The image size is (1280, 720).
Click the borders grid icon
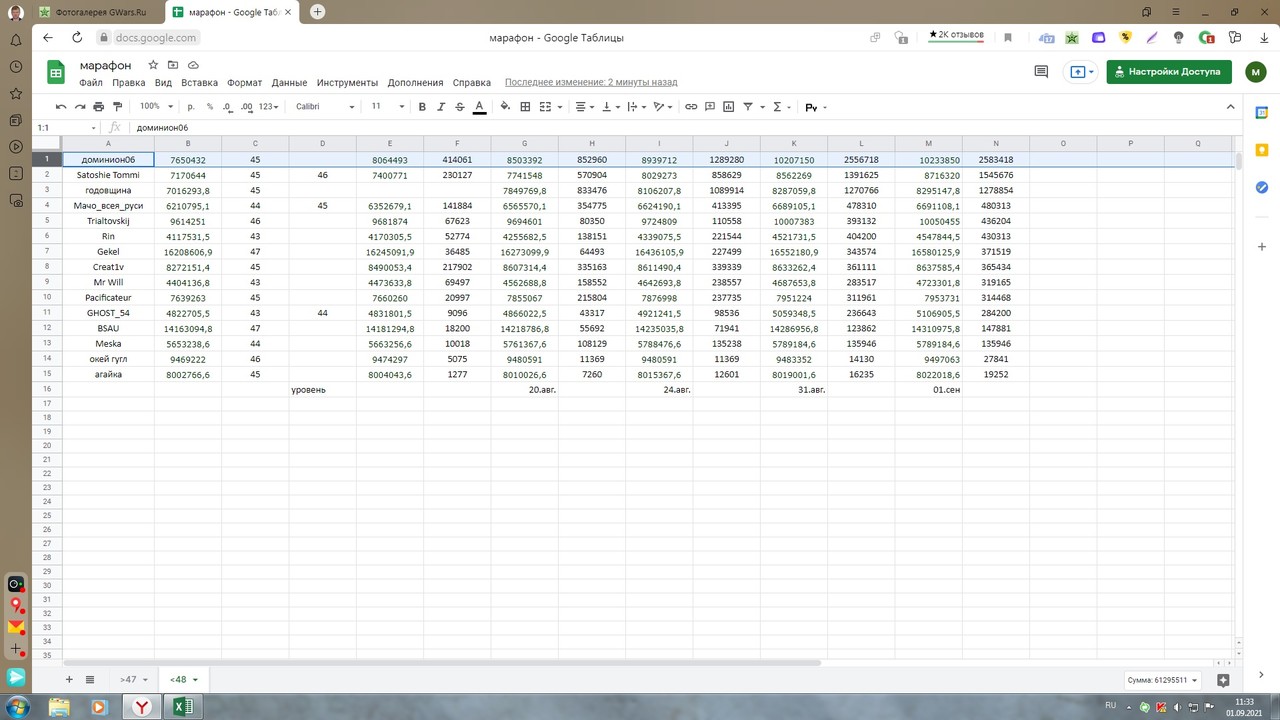point(525,106)
